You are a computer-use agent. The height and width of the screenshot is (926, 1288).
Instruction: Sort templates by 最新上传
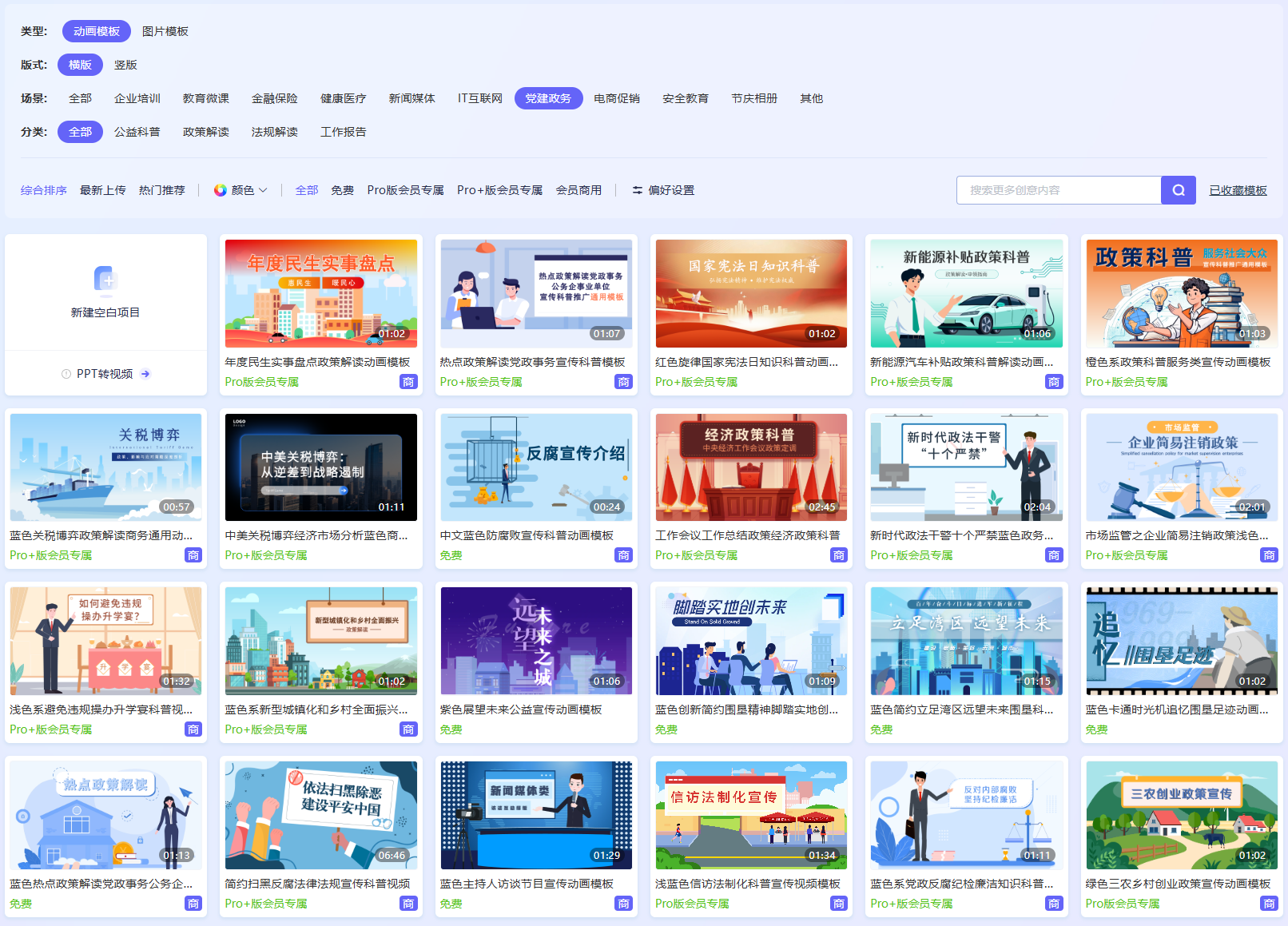[102, 190]
